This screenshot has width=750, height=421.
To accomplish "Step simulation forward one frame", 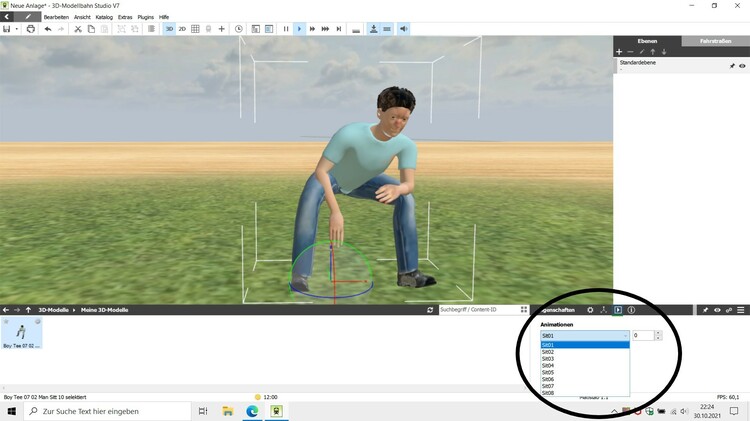I will click(x=339, y=29).
